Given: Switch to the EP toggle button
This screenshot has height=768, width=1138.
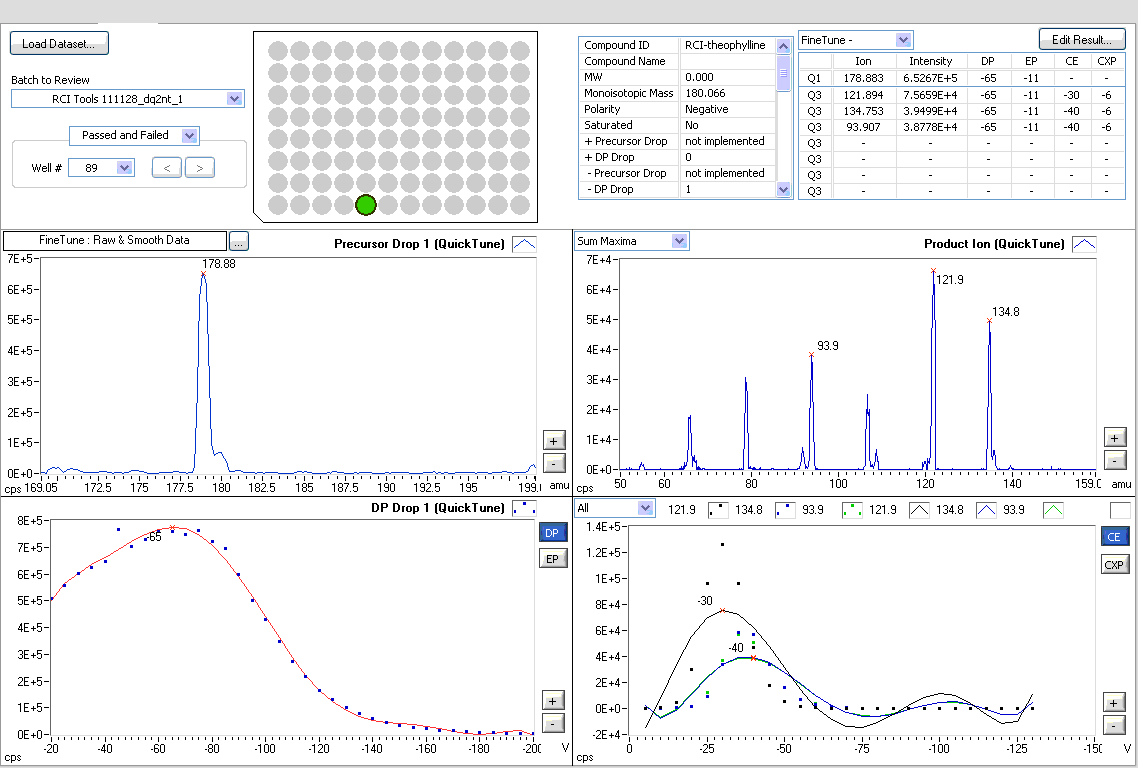Looking at the screenshot, I should [552, 558].
